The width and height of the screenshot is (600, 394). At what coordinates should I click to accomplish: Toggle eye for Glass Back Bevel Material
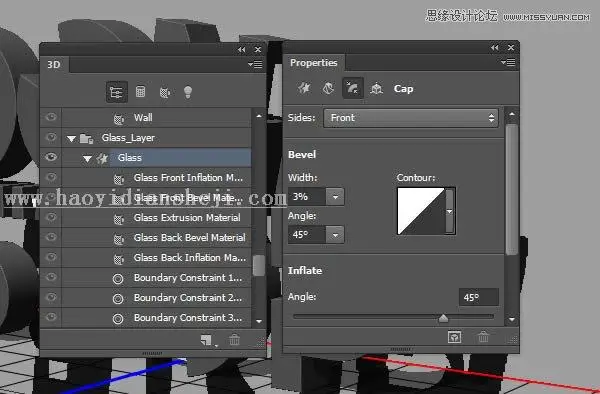click(51, 237)
